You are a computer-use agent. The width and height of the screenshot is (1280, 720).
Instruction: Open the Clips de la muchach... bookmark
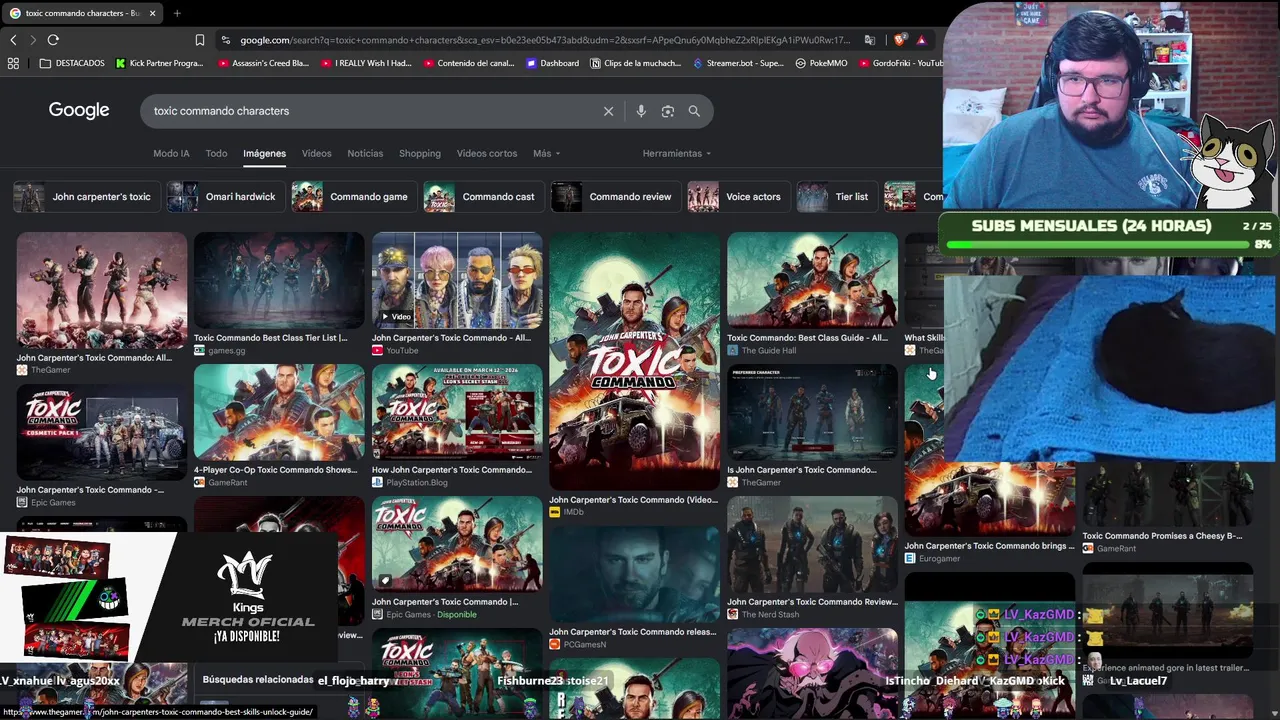coord(635,63)
